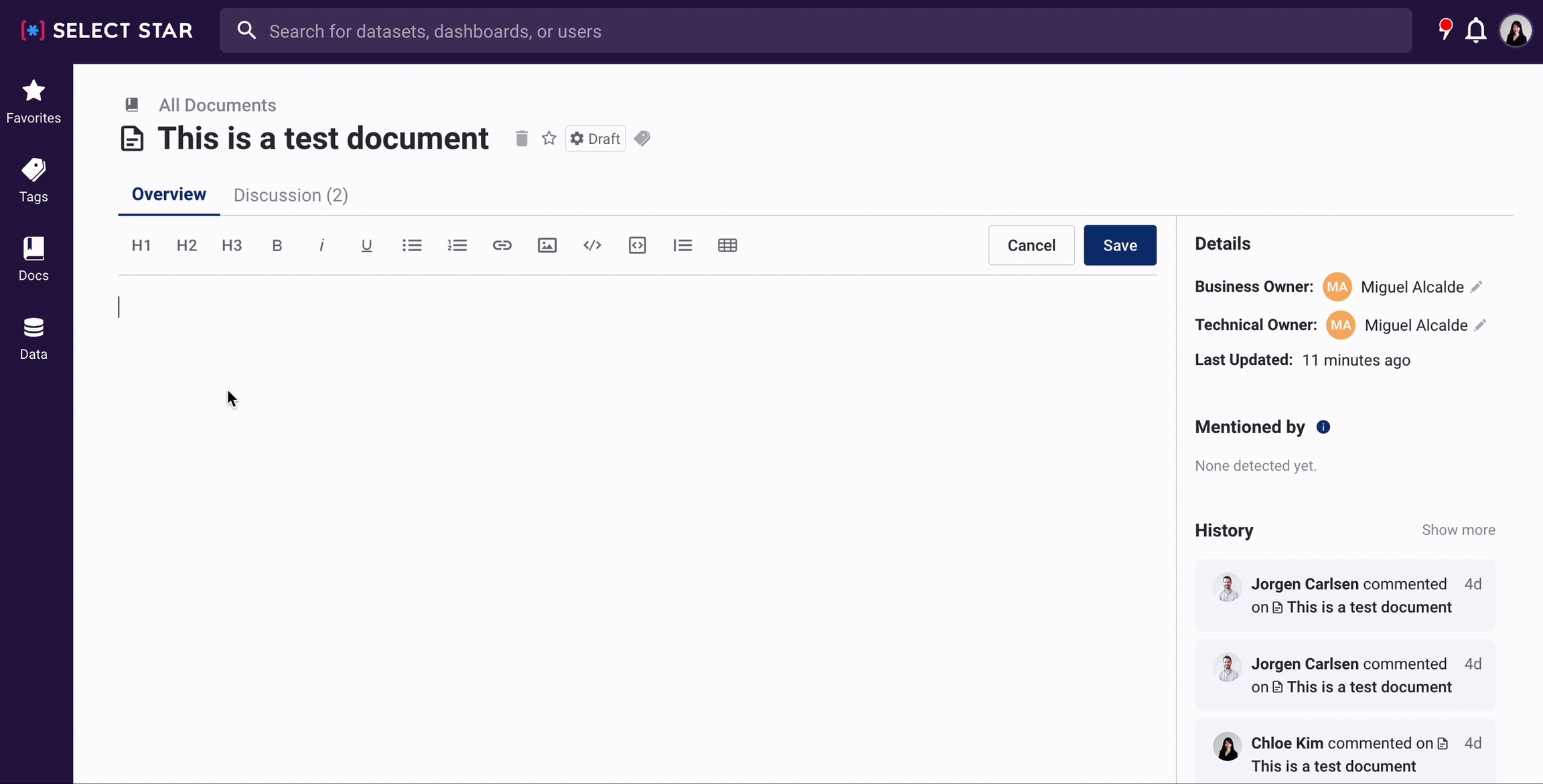Toggle bold formatting
The height and width of the screenshot is (784, 1543).
pyautogui.click(x=277, y=245)
